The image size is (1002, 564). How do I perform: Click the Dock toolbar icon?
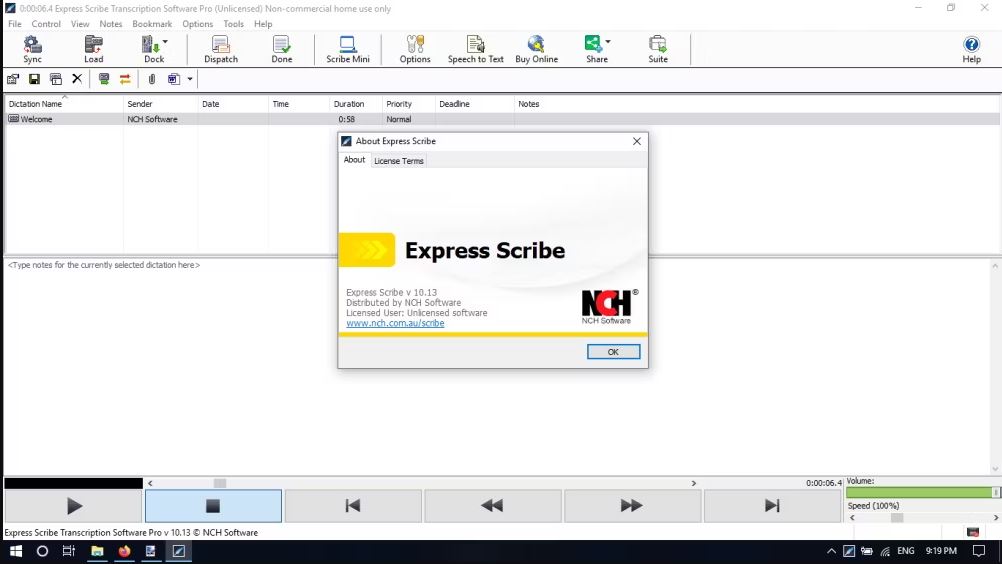[x=151, y=49]
